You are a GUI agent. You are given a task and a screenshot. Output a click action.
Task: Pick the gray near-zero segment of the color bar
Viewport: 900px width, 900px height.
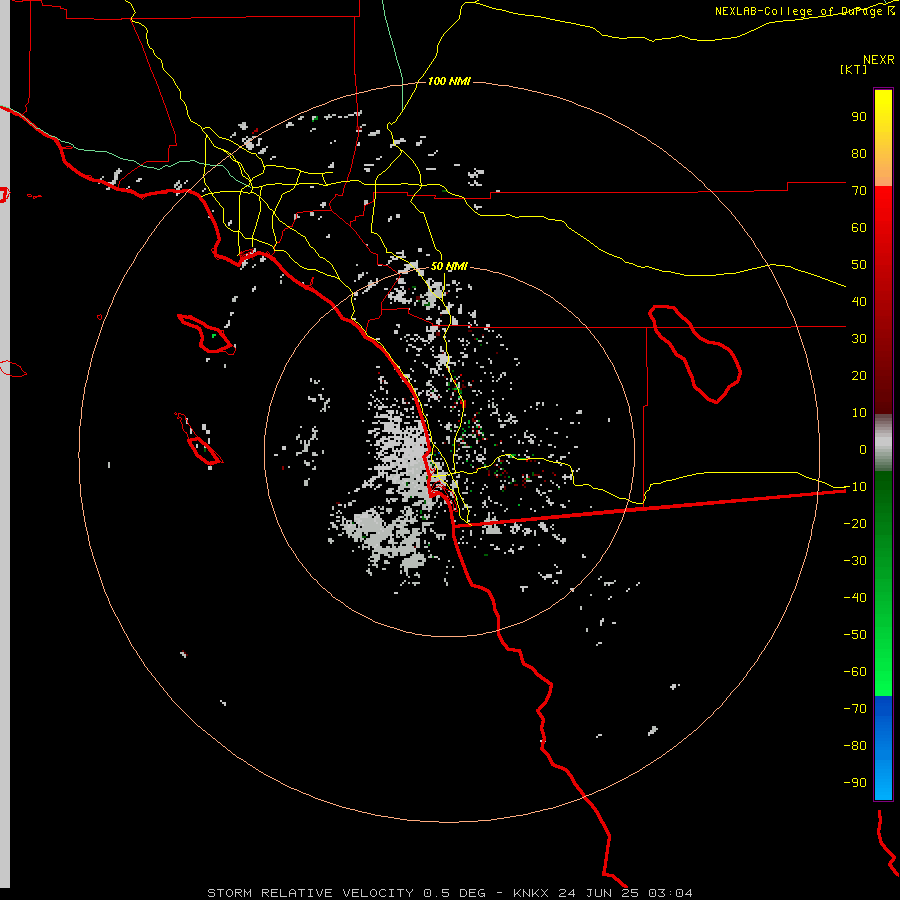pyautogui.click(x=883, y=443)
